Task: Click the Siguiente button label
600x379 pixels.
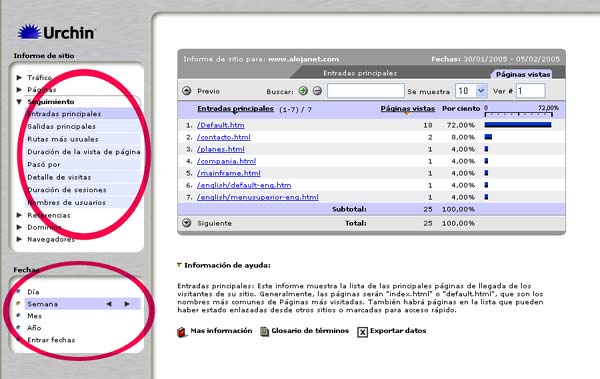Action: 214,223
